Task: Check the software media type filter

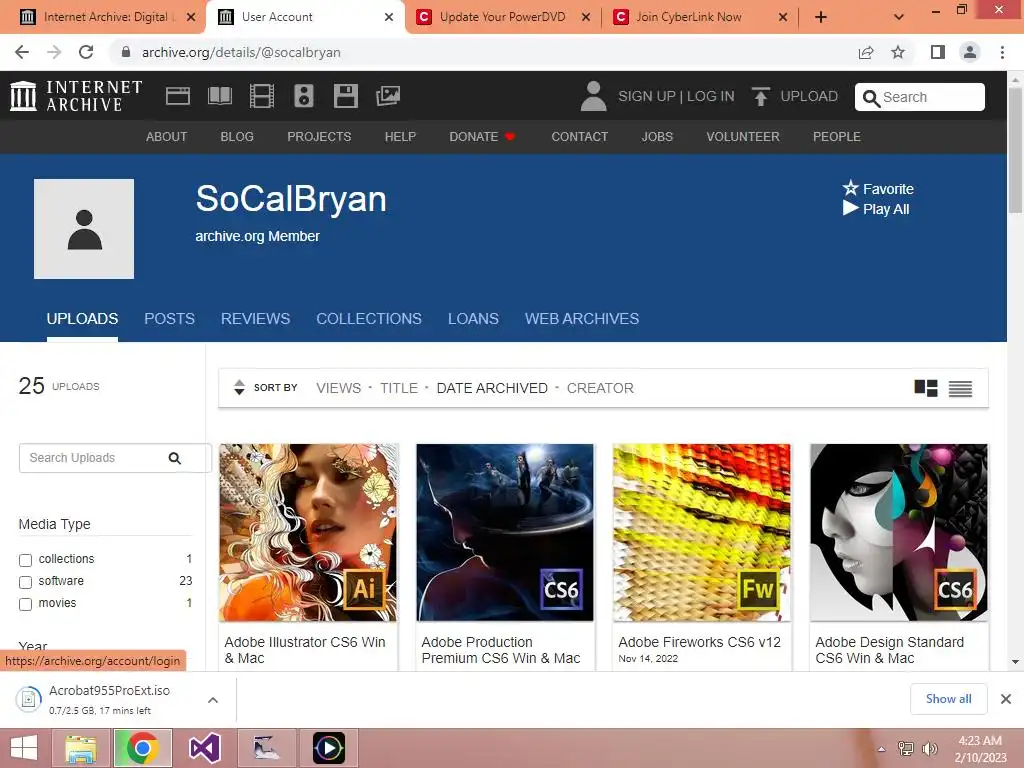Action: click(25, 582)
